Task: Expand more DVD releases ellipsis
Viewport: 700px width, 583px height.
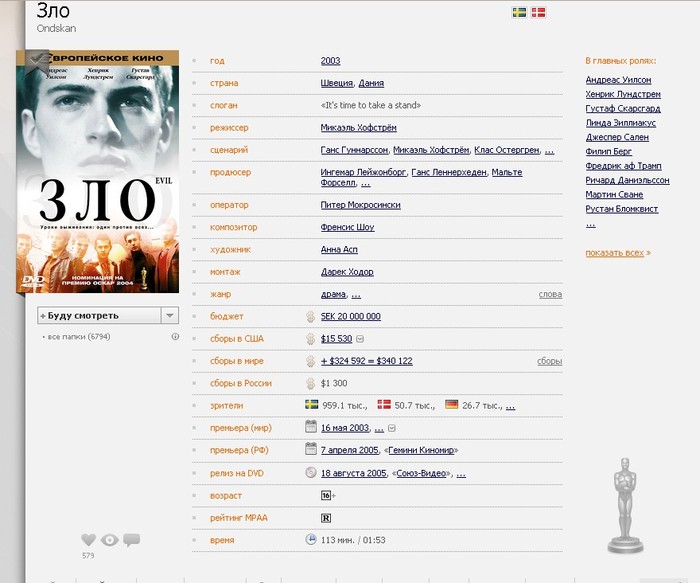Action: coord(461,474)
